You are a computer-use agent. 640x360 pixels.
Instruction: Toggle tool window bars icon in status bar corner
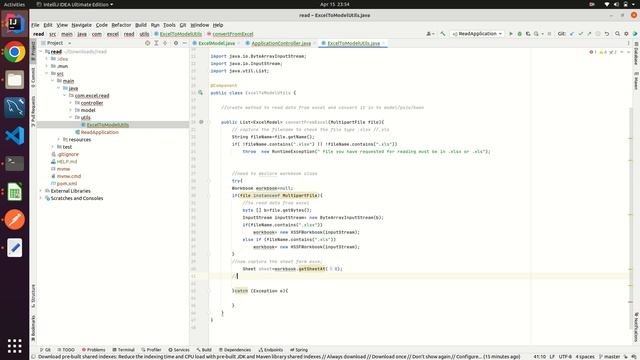[33, 357]
